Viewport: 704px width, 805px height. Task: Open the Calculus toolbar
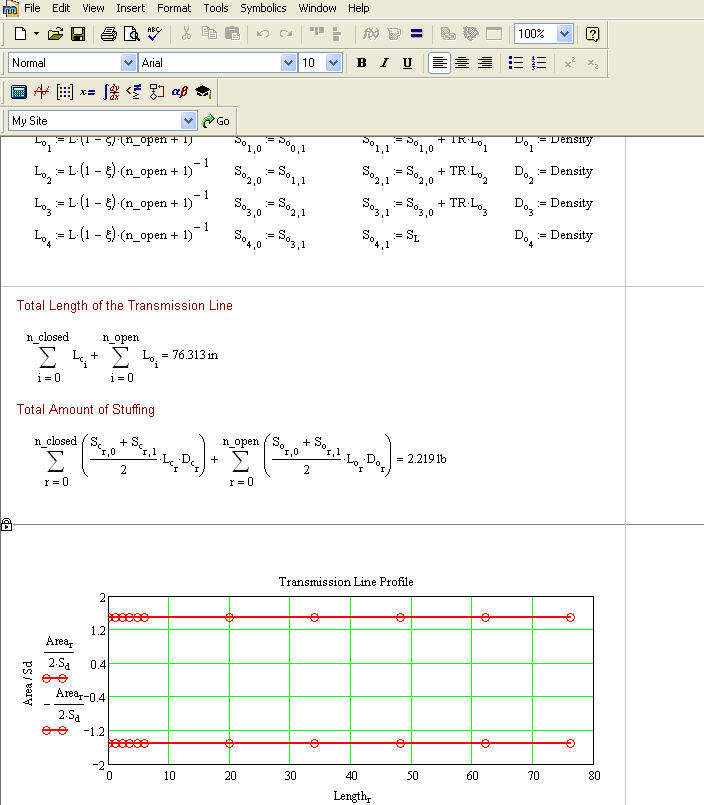tap(111, 92)
